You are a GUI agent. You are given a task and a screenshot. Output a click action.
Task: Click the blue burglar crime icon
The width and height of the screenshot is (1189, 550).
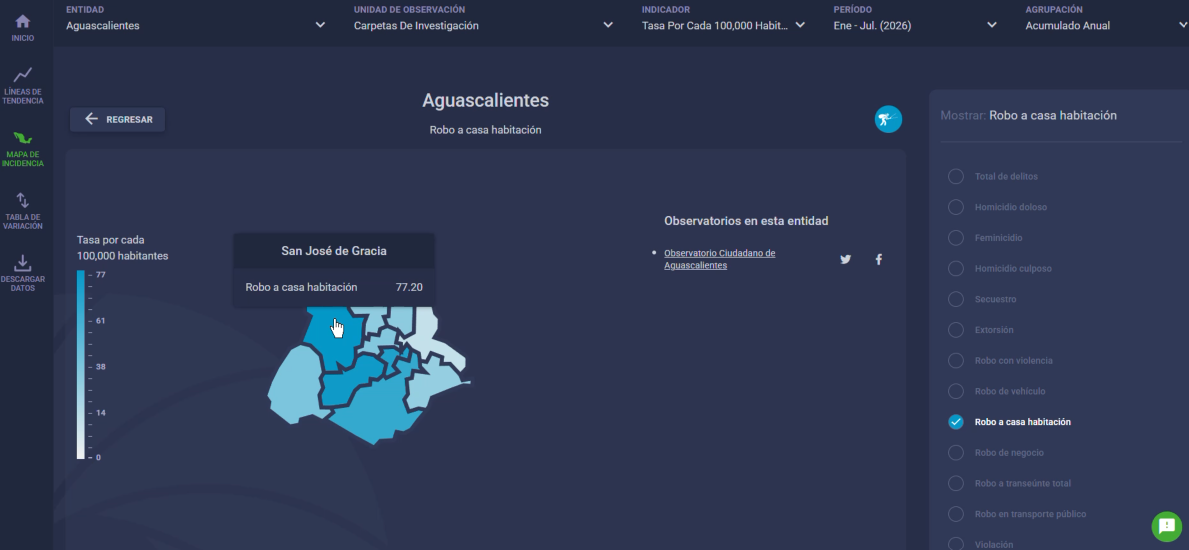(x=888, y=119)
